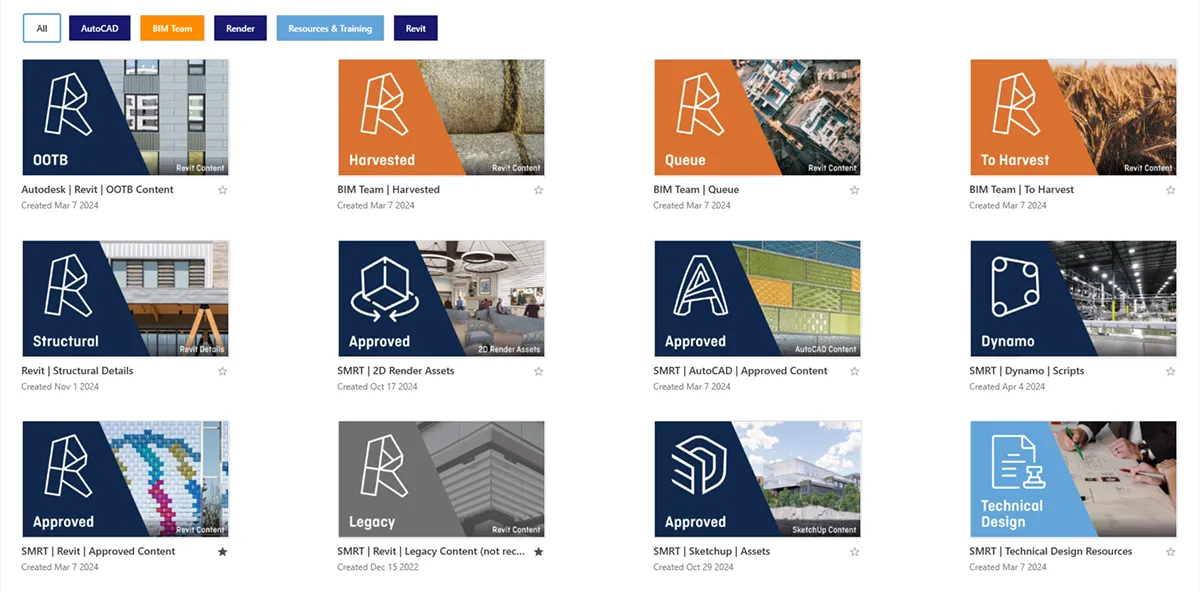Open the gray Legacy Revit Content thumbnail
This screenshot has width=1200, height=593.
[x=441, y=479]
